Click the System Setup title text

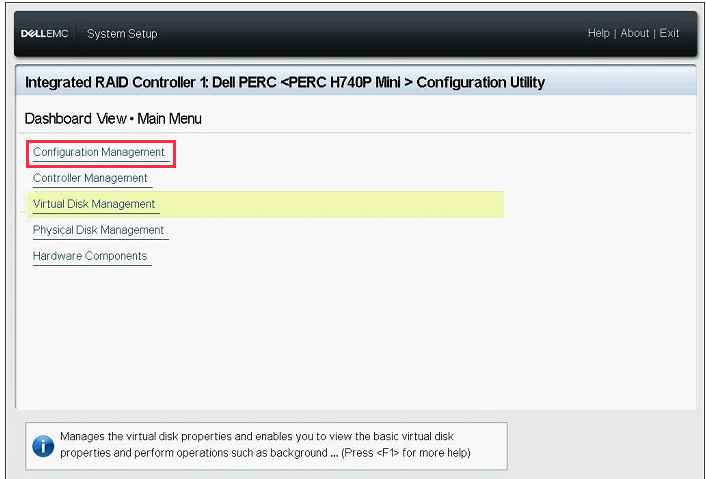click(x=122, y=34)
